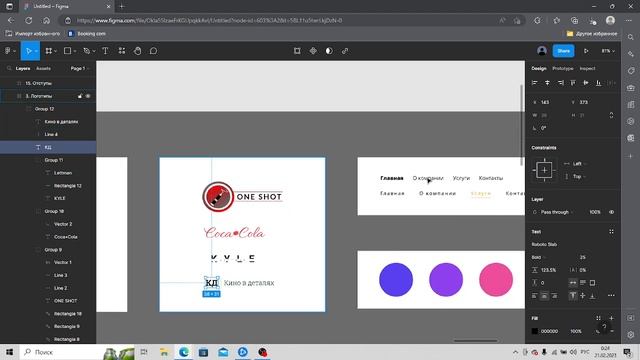
Task: Select the Text tool in toolbar
Action: click(x=105, y=51)
